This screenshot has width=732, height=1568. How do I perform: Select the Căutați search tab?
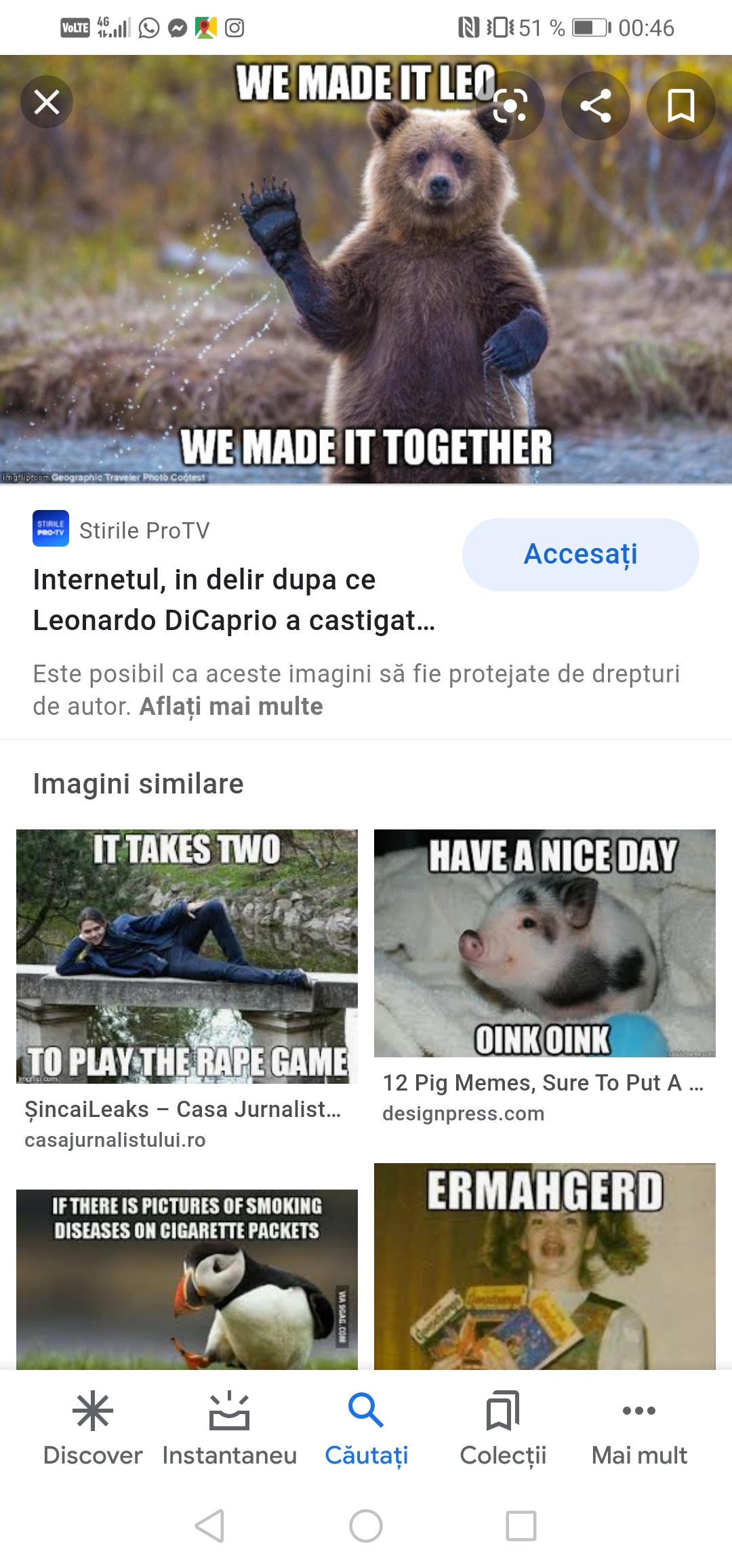click(x=366, y=1428)
